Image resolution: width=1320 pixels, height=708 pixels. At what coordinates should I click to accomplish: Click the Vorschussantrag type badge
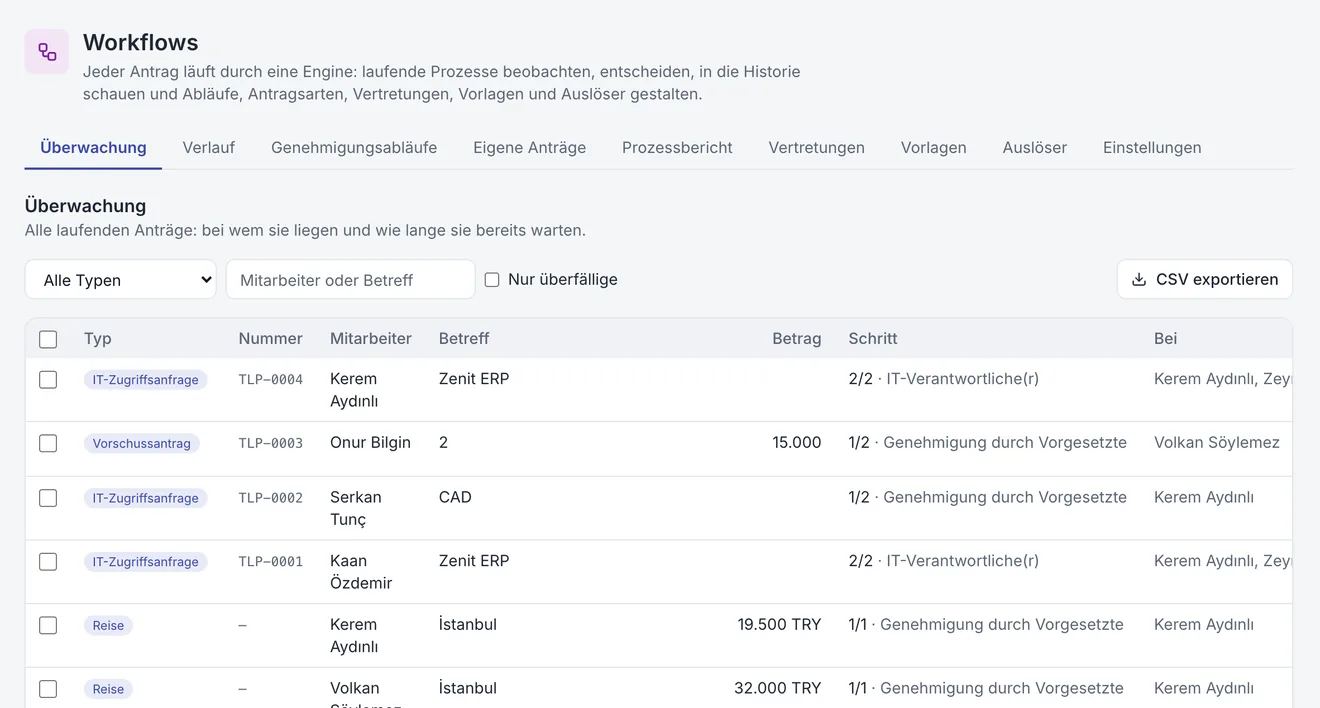point(142,443)
